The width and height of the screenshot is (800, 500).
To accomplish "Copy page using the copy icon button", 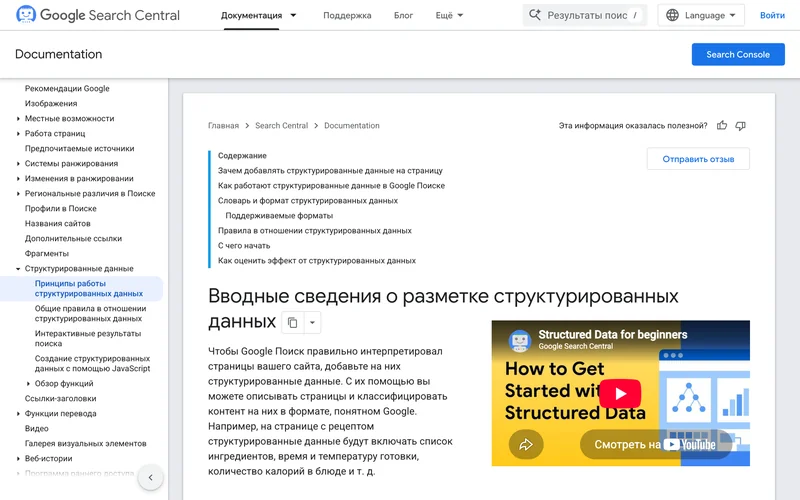I will (x=292, y=322).
